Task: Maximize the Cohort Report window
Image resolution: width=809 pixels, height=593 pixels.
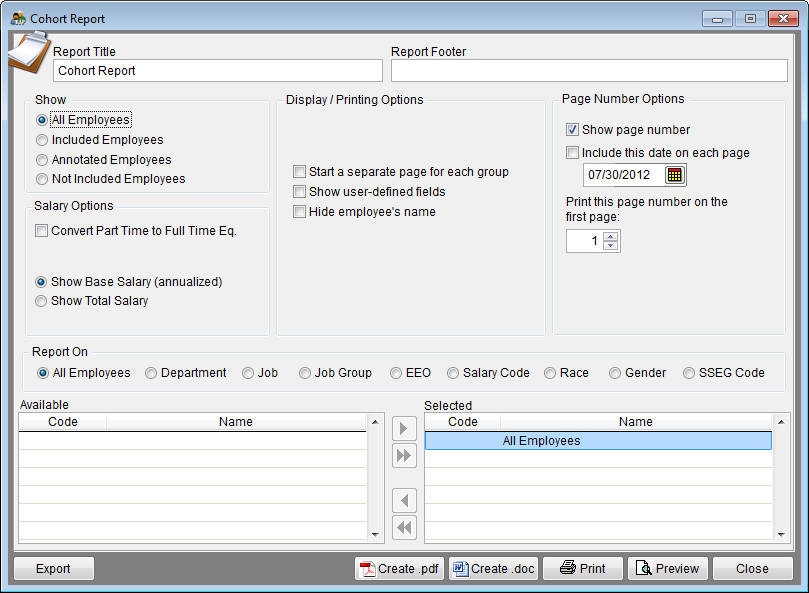Action: point(750,19)
